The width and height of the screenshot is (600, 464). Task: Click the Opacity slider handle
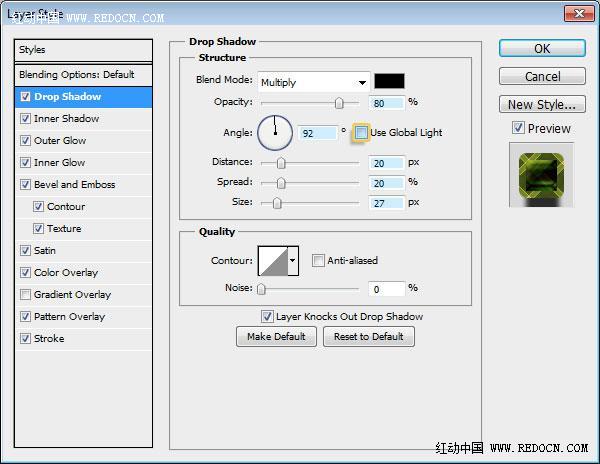339,103
